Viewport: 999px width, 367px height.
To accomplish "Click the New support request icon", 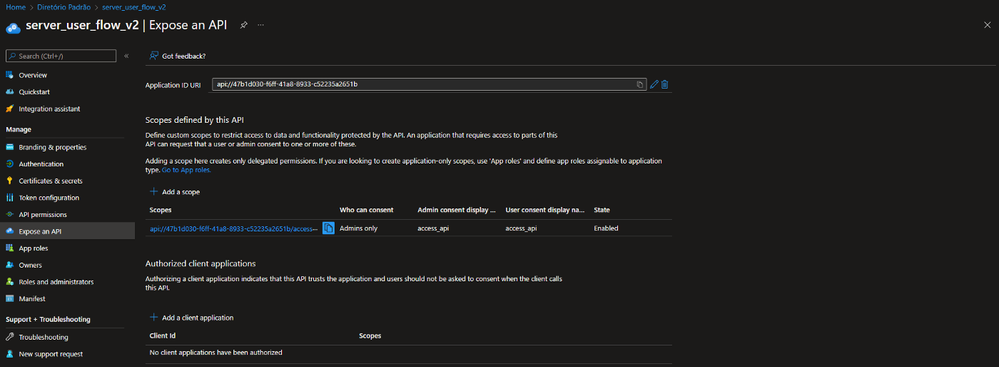I will 10,354.
